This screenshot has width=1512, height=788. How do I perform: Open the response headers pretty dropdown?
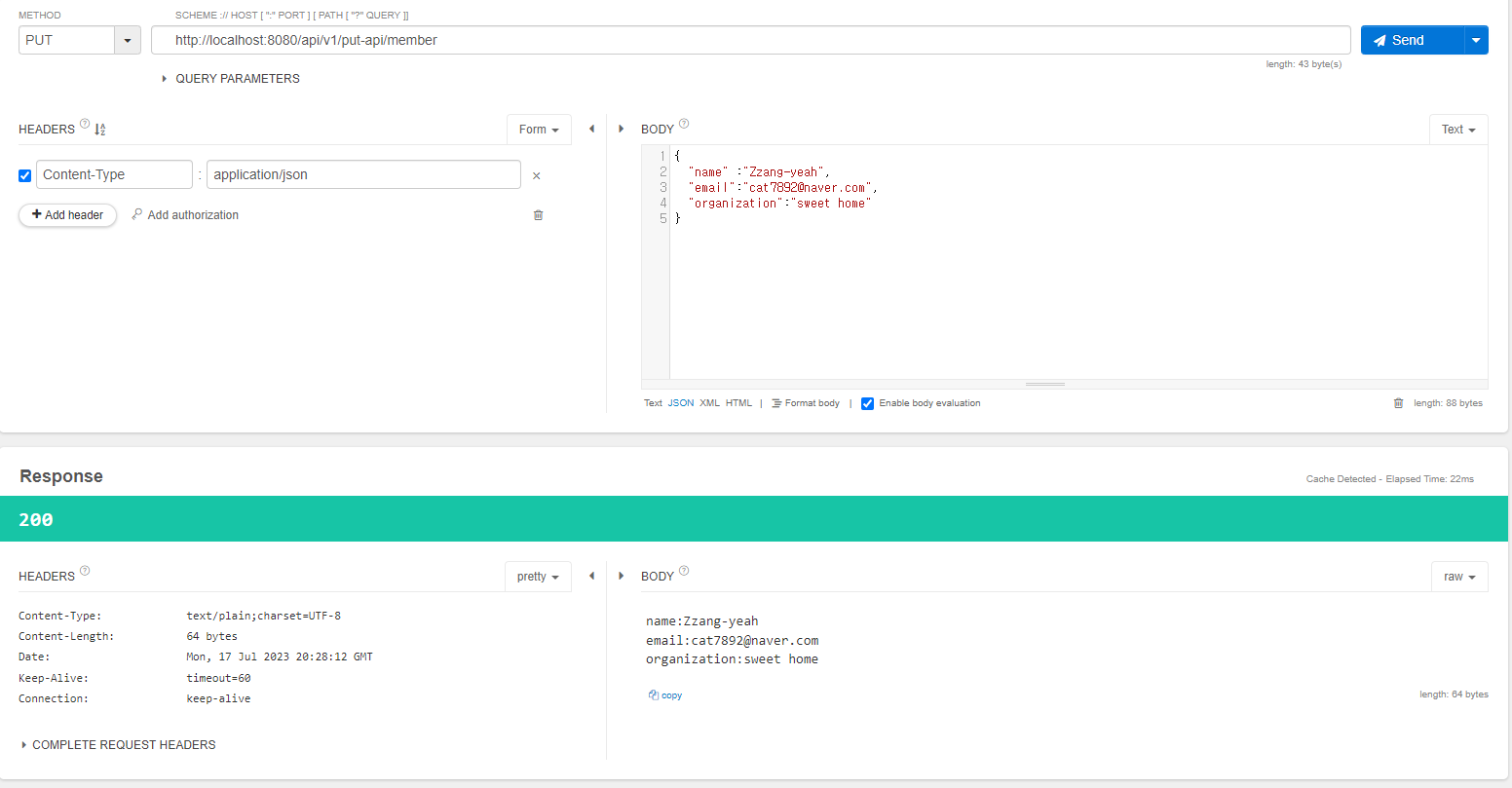538,577
